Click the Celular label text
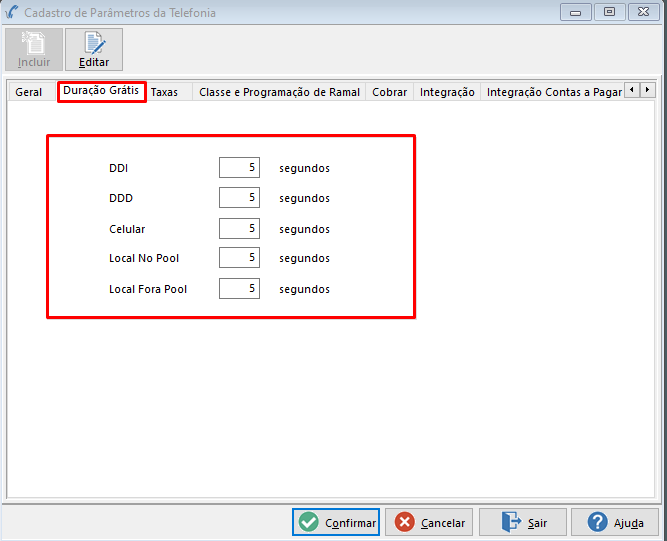667x541 pixels. coord(127,229)
